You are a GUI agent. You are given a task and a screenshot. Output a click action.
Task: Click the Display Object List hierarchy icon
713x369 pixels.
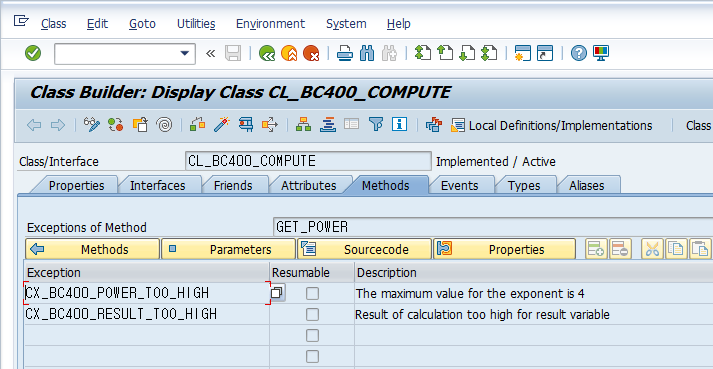tap(303, 125)
